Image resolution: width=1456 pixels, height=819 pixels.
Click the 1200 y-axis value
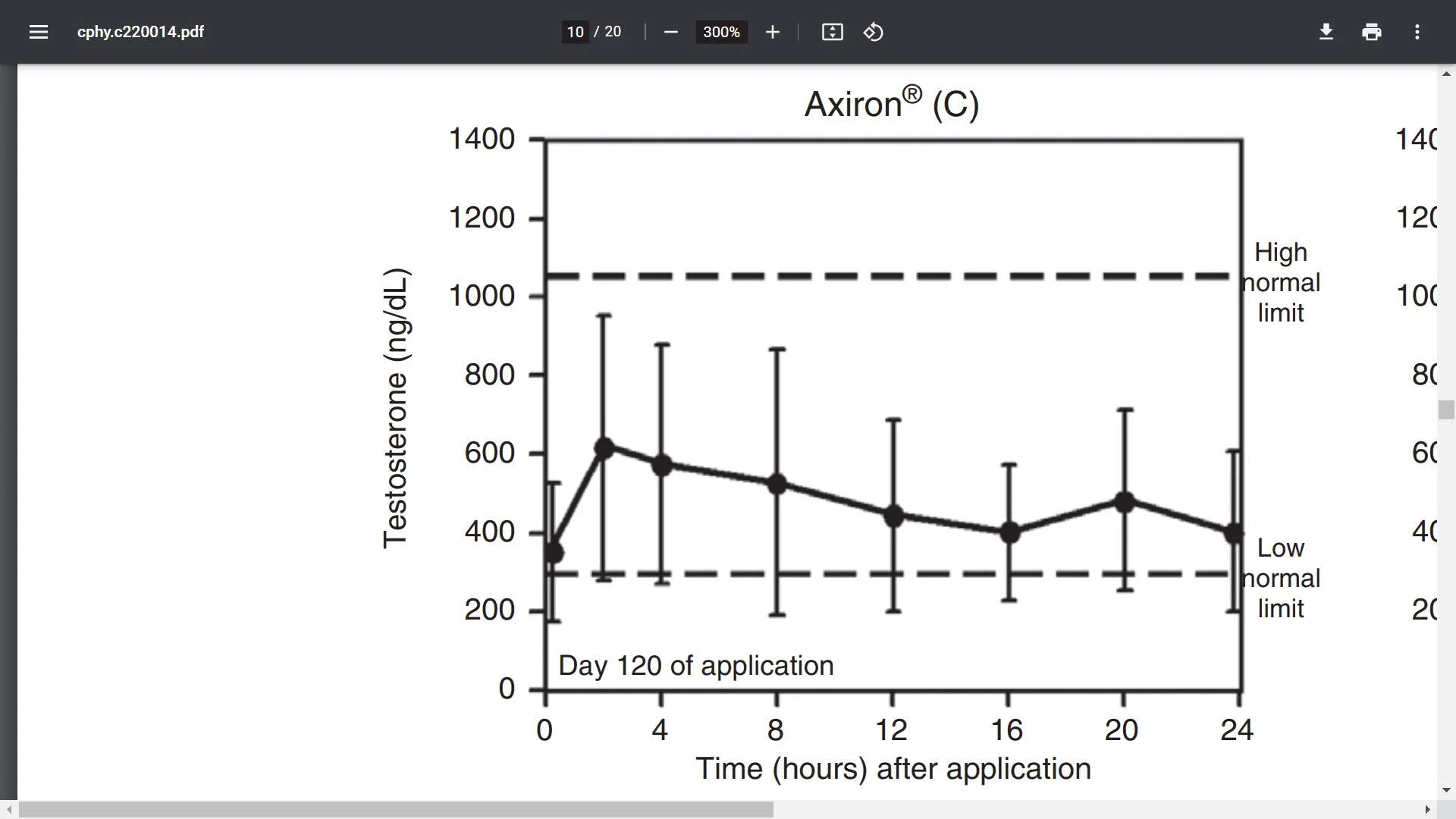(x=482, y=218)
